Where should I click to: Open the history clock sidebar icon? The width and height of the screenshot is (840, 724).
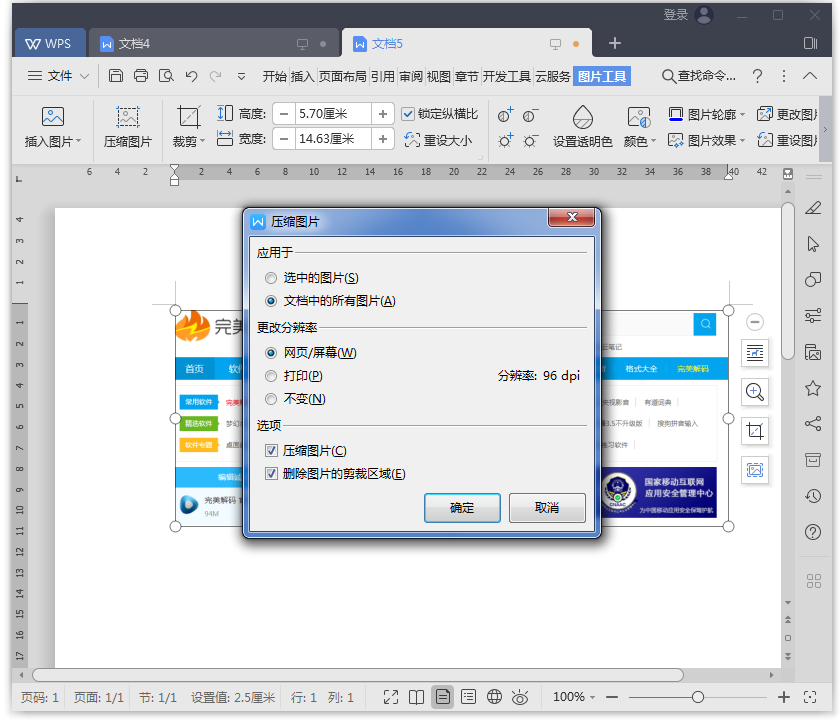[x=813, y=496]
